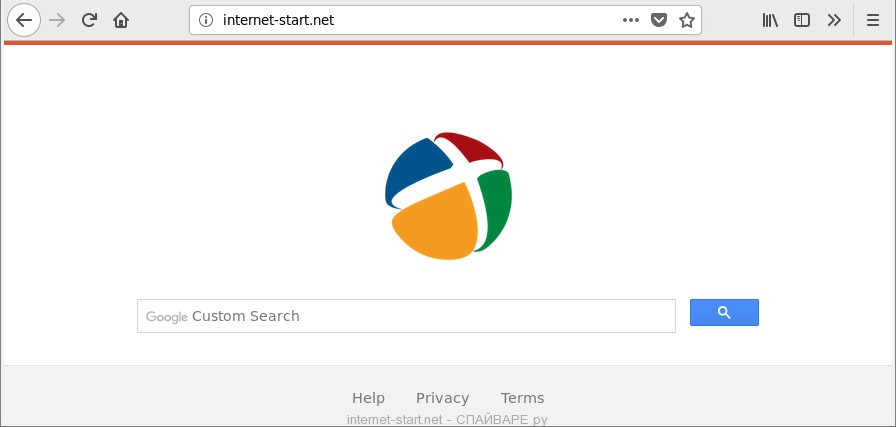Open the page actions three-dot menu
The image size is (896, 427).
pos(630,20)
